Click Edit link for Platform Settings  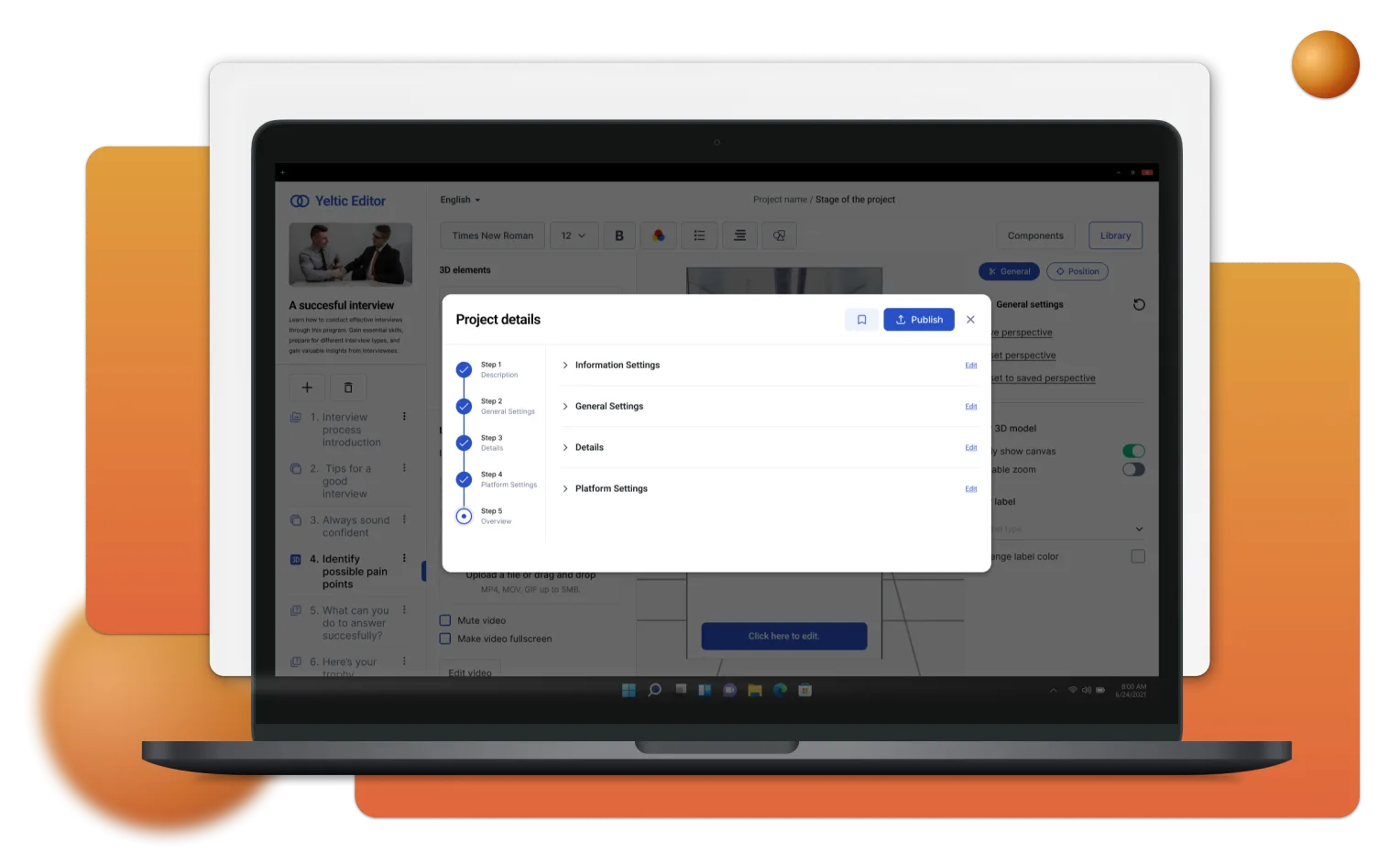point(970,489)
